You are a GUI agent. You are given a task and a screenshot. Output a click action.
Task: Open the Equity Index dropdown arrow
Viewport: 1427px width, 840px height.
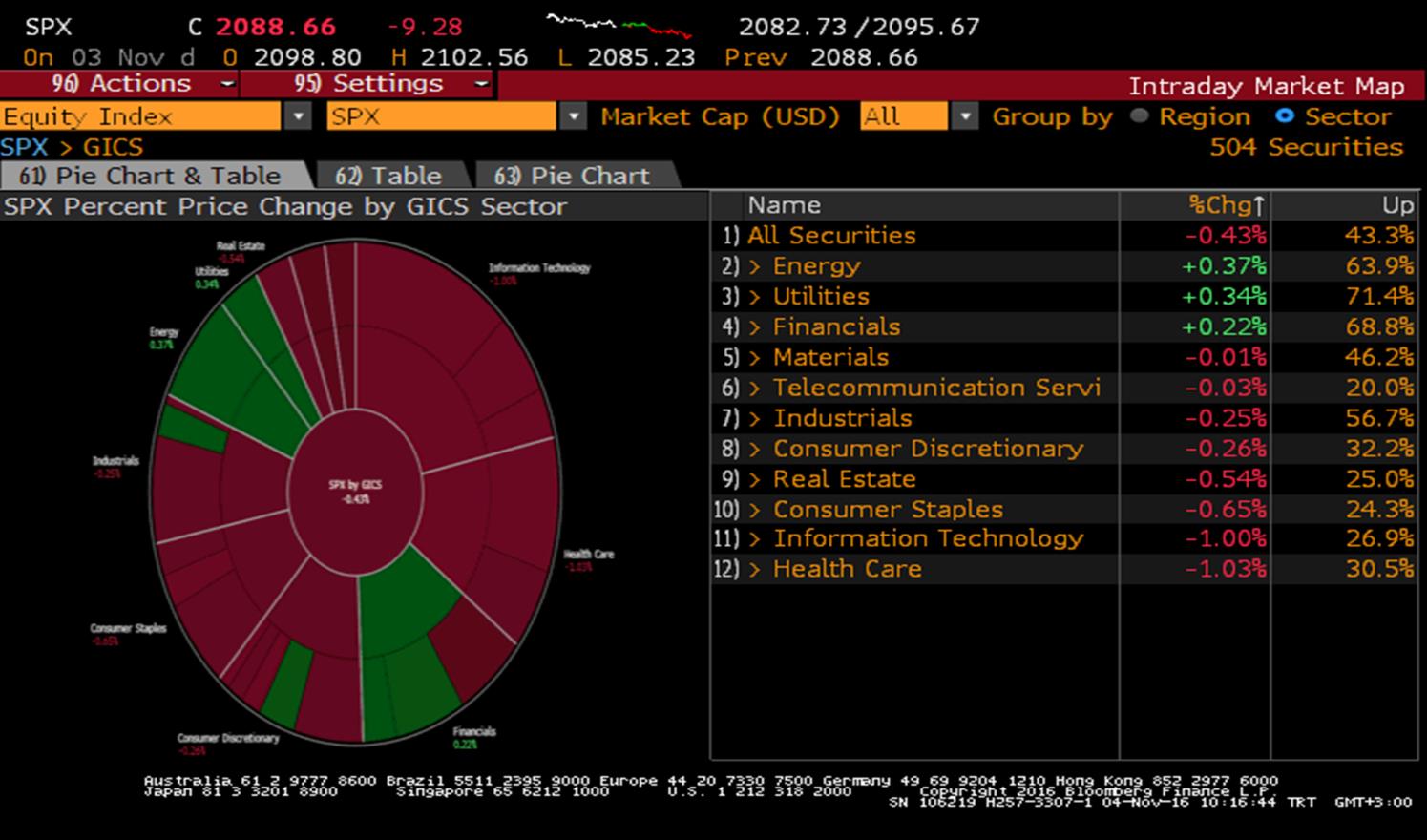tap(299, 116)
